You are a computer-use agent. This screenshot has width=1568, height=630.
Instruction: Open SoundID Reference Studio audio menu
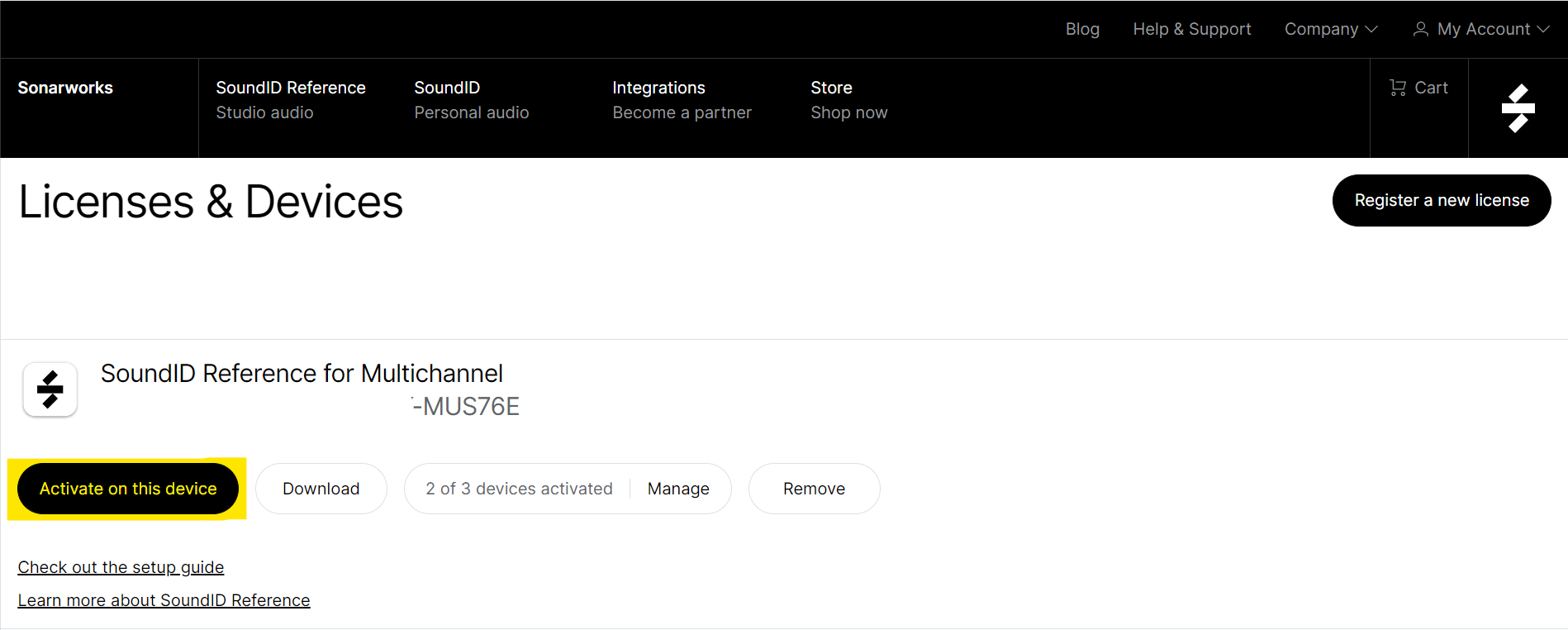(291, 100)
